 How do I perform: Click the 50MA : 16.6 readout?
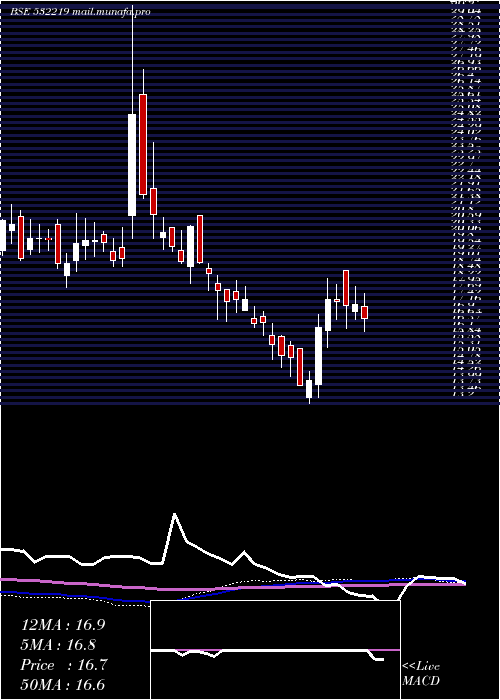pyautogui.click(x=63, y=684)
